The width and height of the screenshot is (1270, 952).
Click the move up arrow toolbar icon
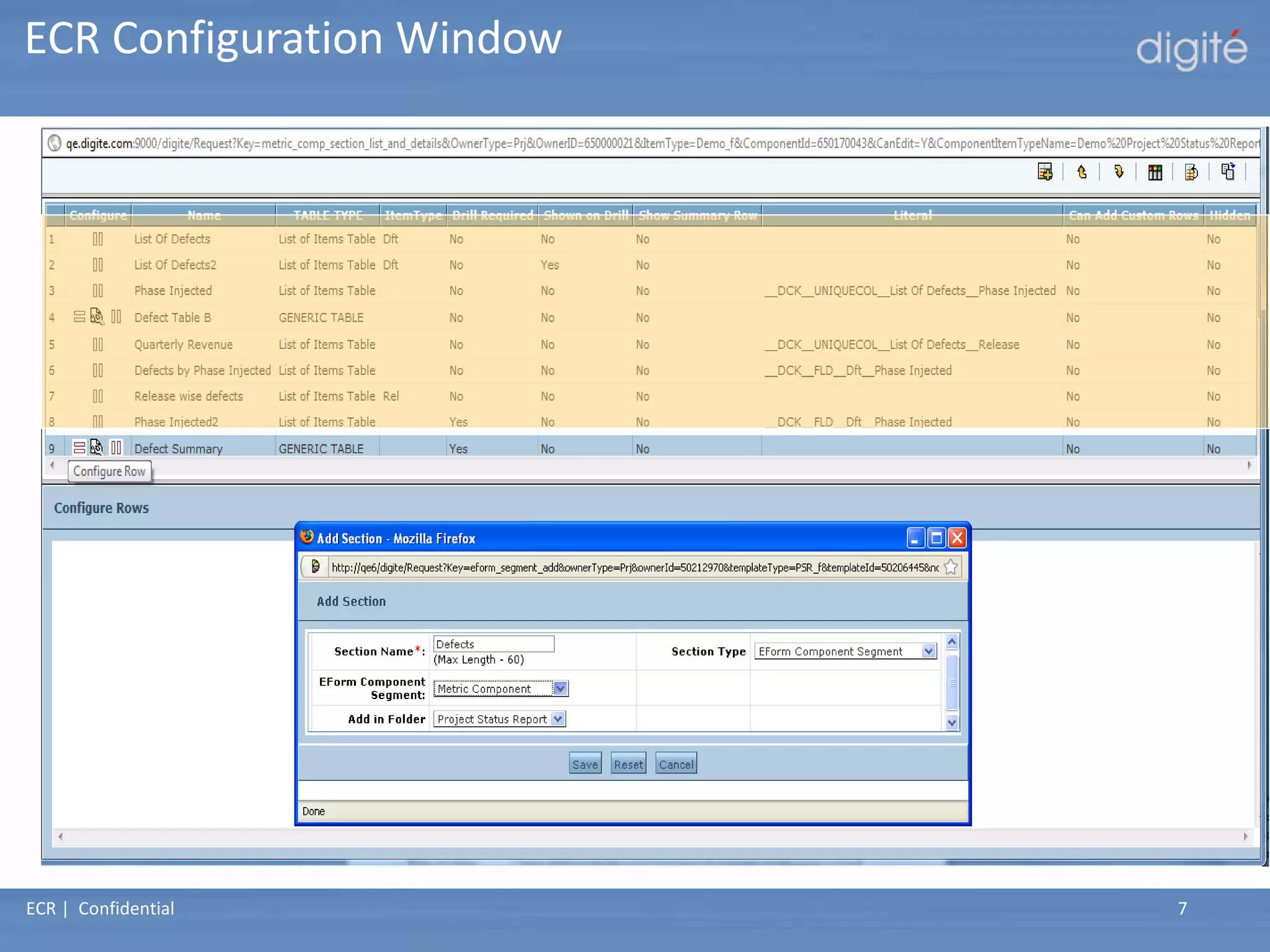pos(1082,172)
